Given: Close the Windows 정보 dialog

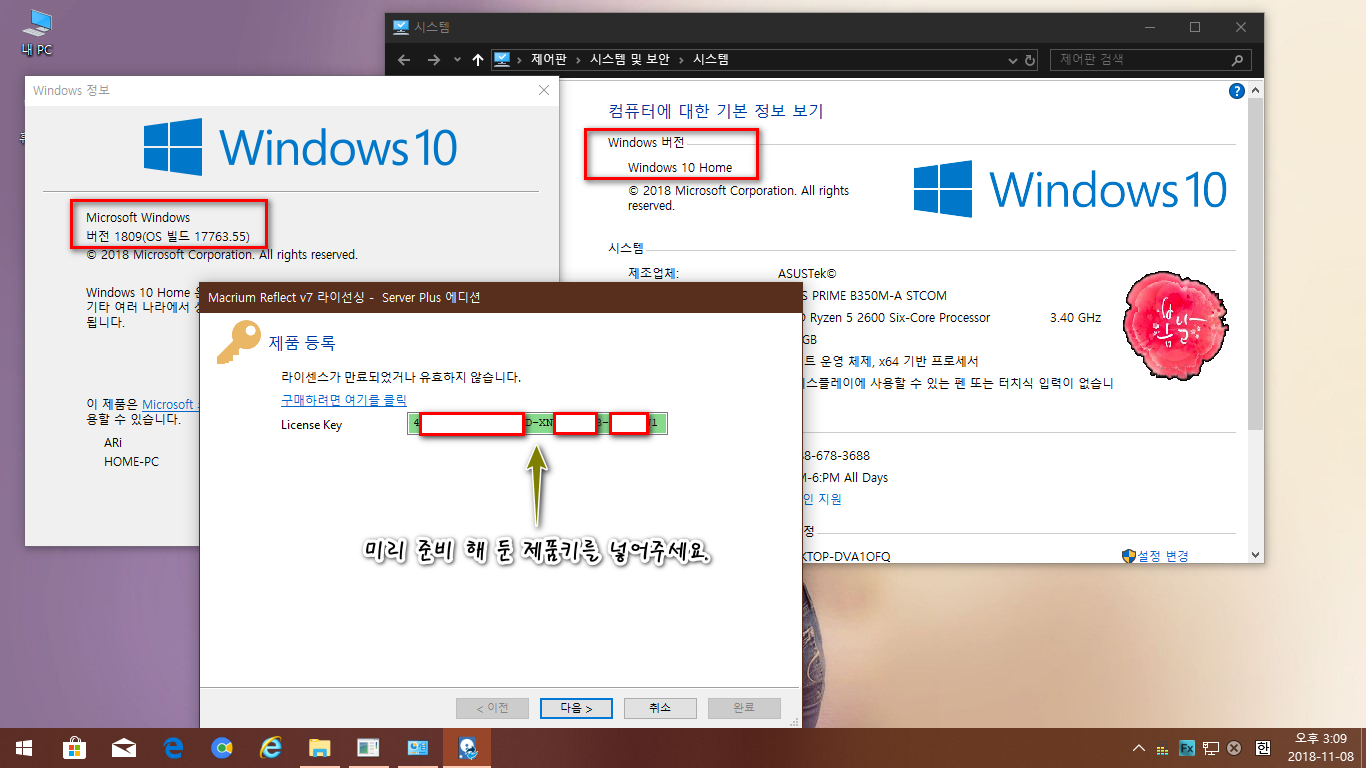Looking at the screenshot, I should click(x=544, y=91).
